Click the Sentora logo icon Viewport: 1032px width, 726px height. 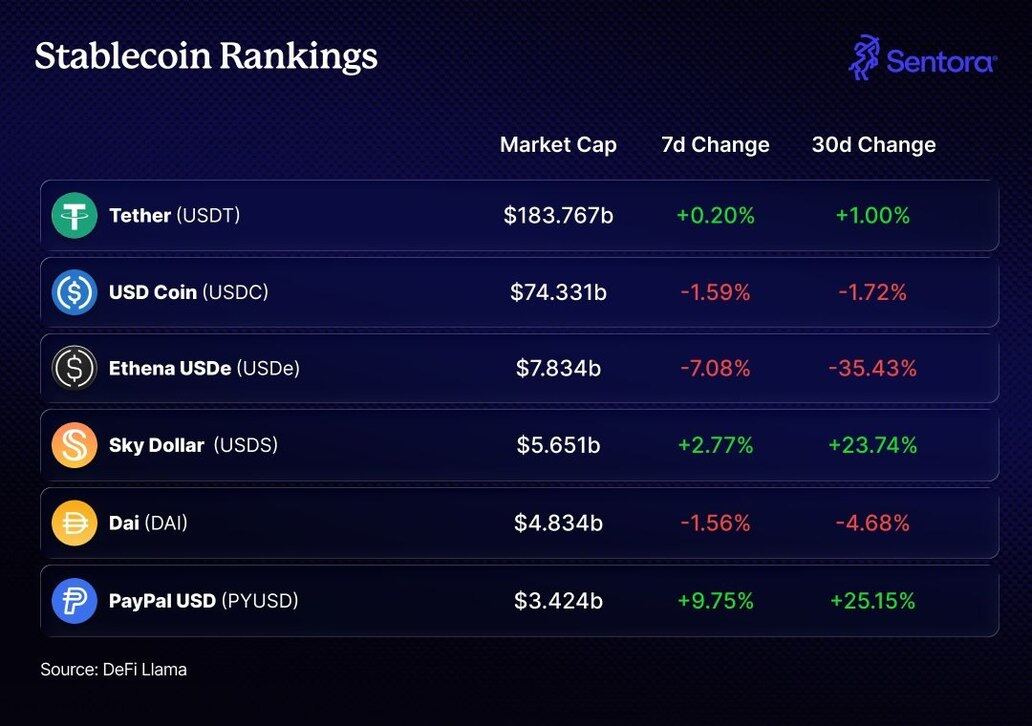pos(864,58)
